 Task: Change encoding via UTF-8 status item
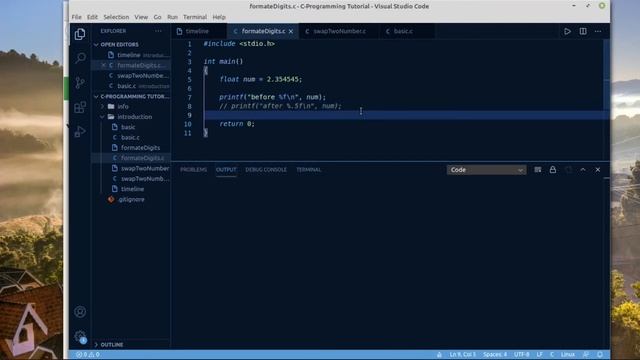point(521,355)
